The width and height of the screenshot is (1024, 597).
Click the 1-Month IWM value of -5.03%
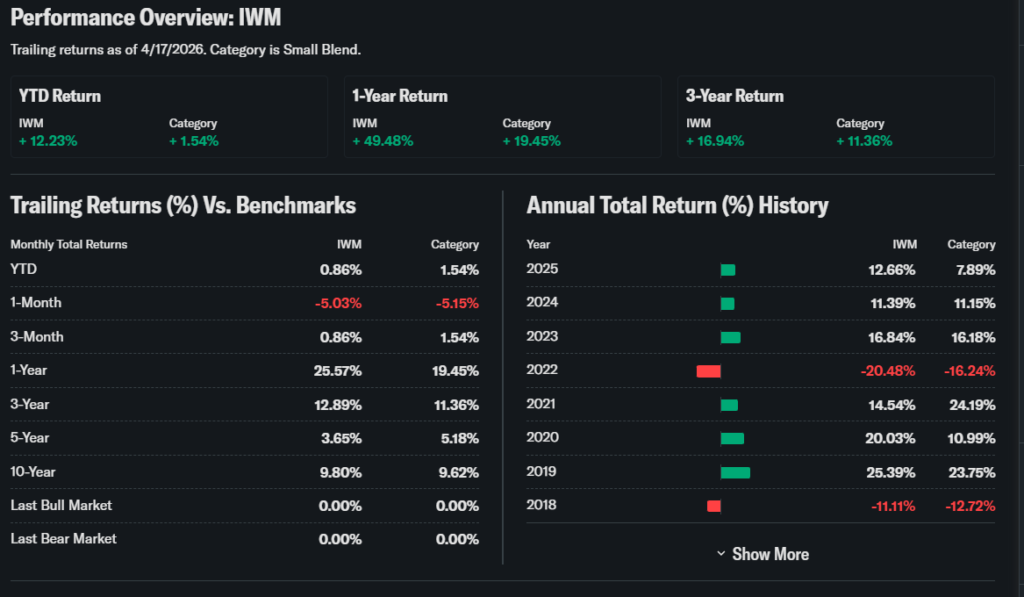point(340,303)
